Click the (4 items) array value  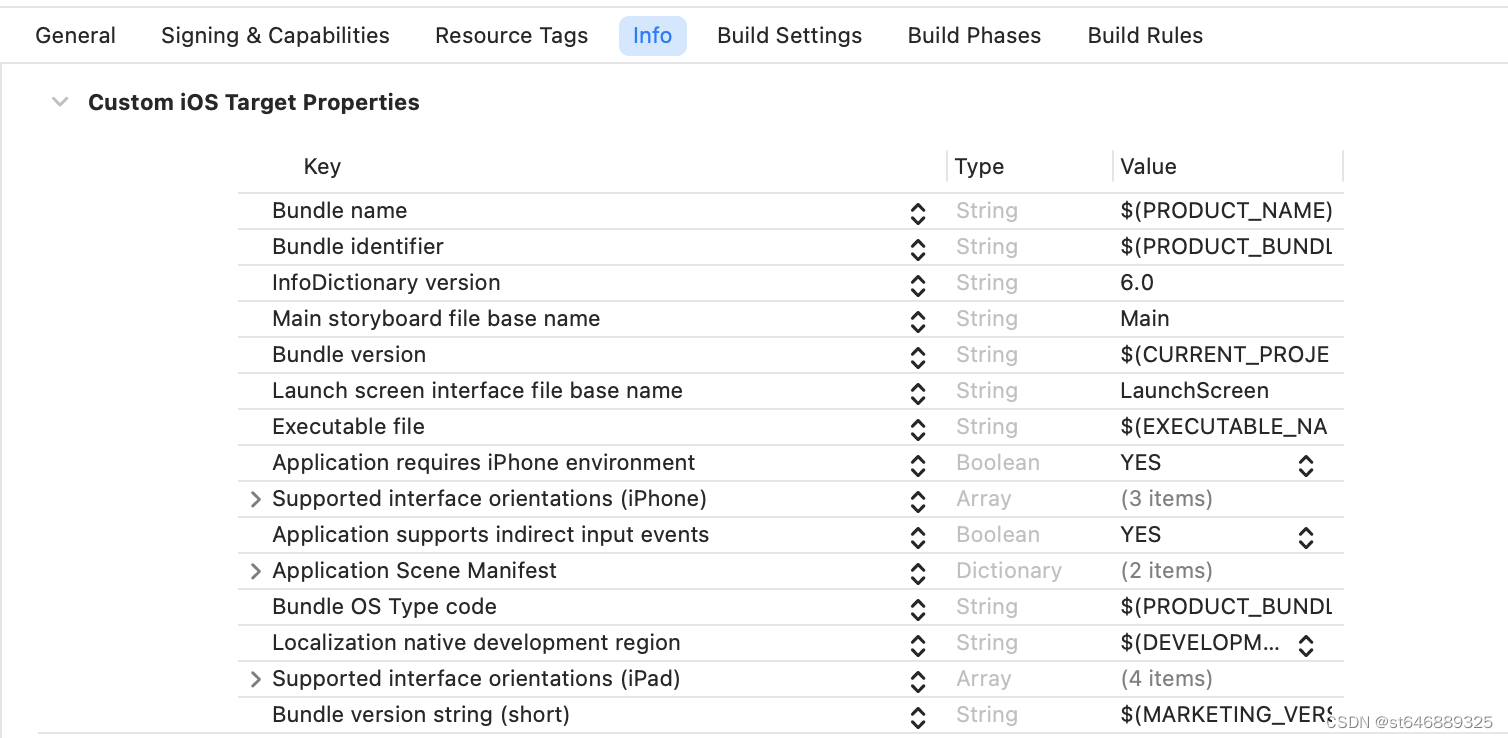point(1166,679)
